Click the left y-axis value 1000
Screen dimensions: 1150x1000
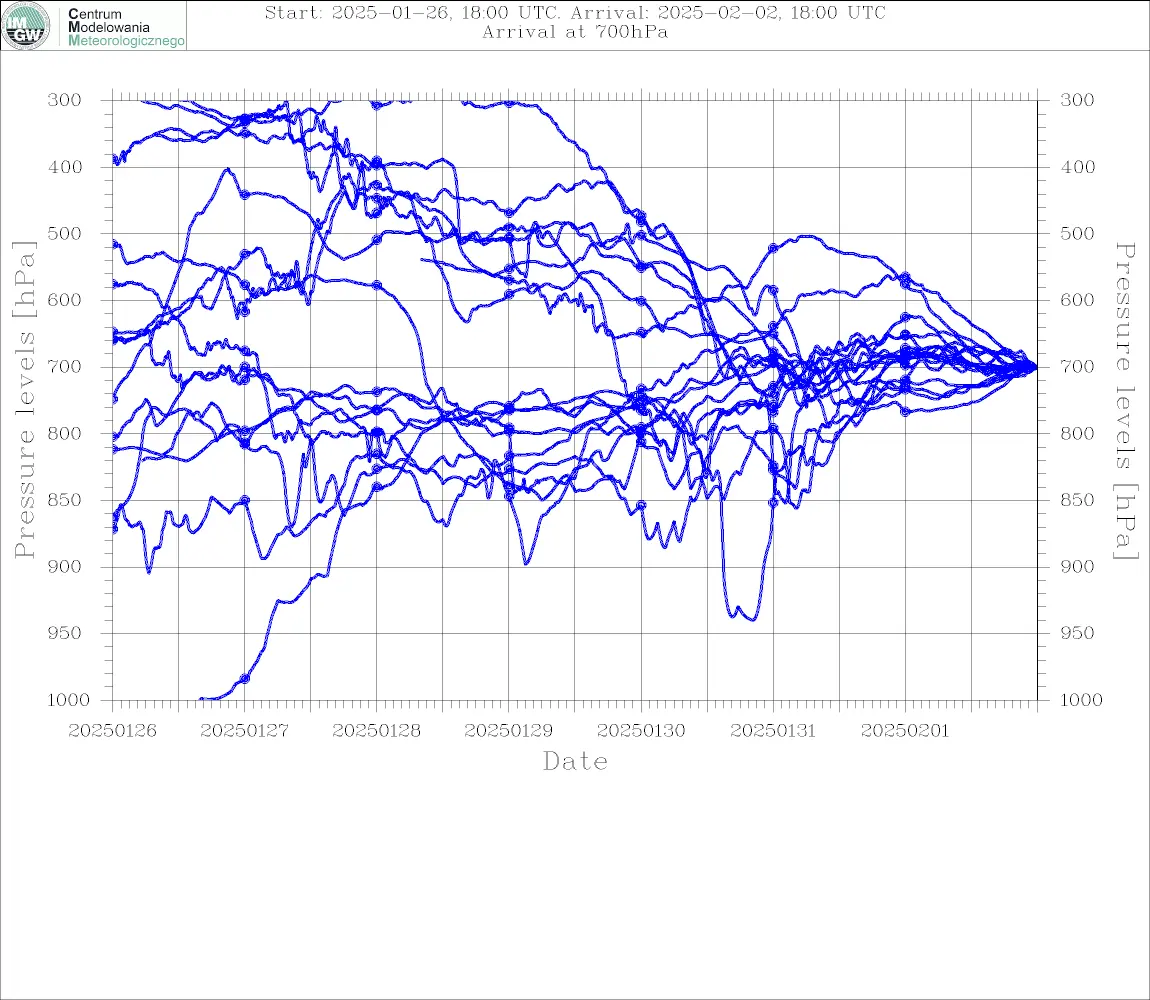pyautogui.click(x=68, y=700)
